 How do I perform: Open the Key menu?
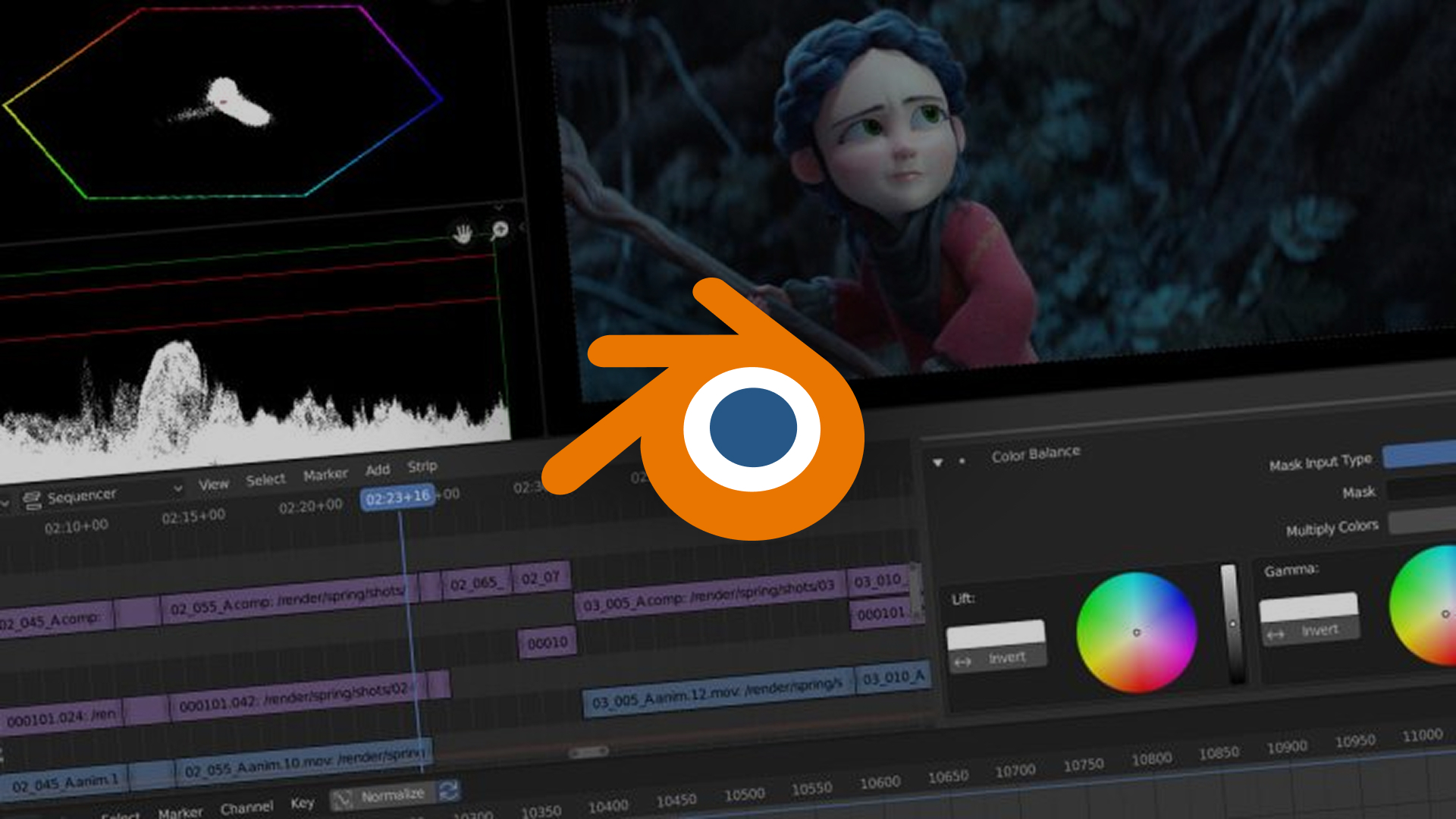tap(302, 804)
